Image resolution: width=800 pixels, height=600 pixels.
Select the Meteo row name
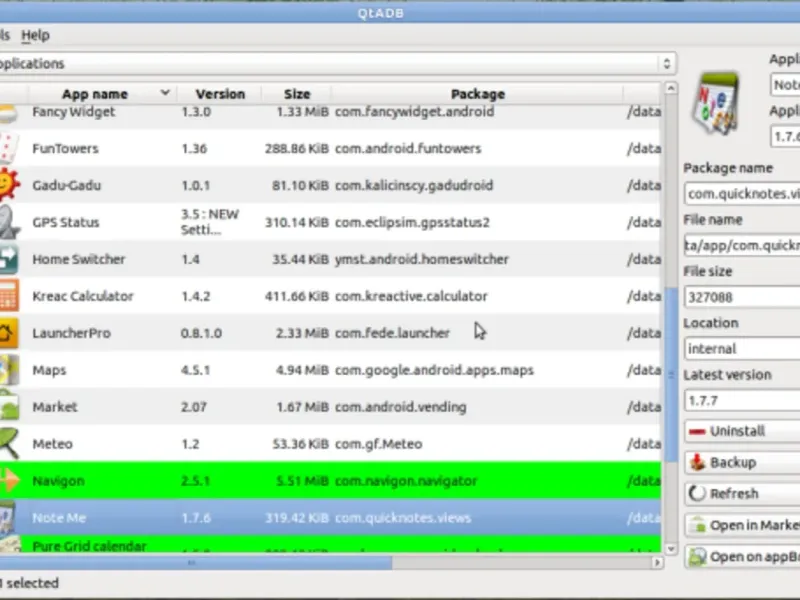tap(52, 444)
